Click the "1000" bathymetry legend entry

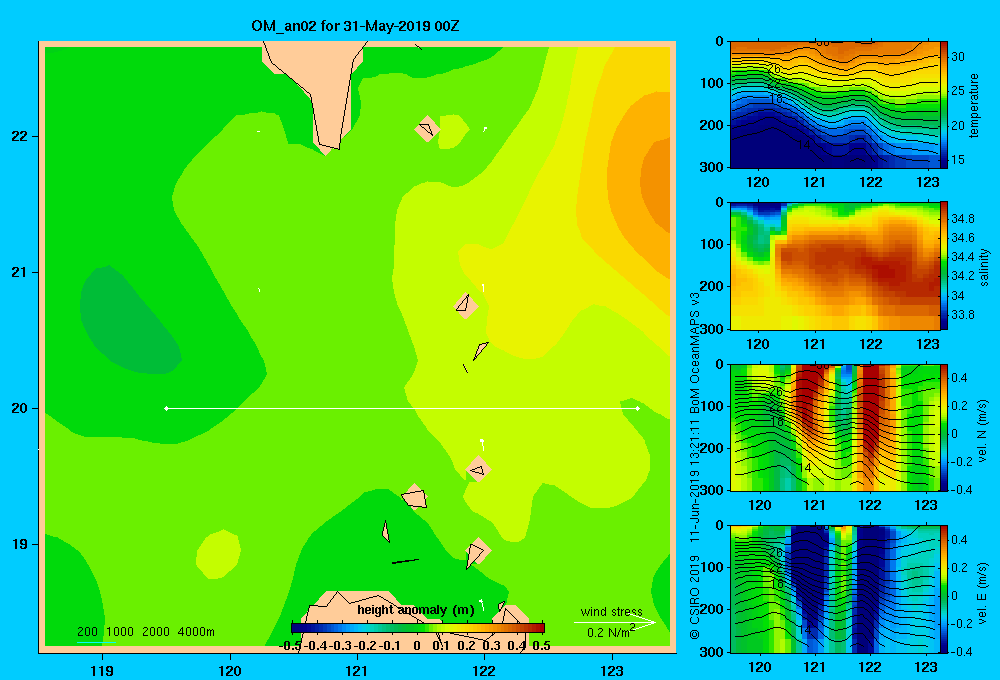pyautogui.click(x=120, y=632)
